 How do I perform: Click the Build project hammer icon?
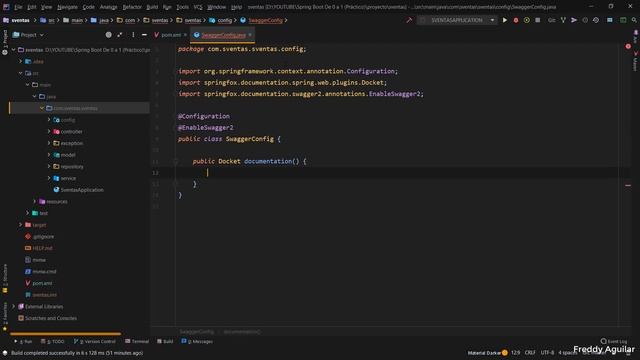click(409, 20)
